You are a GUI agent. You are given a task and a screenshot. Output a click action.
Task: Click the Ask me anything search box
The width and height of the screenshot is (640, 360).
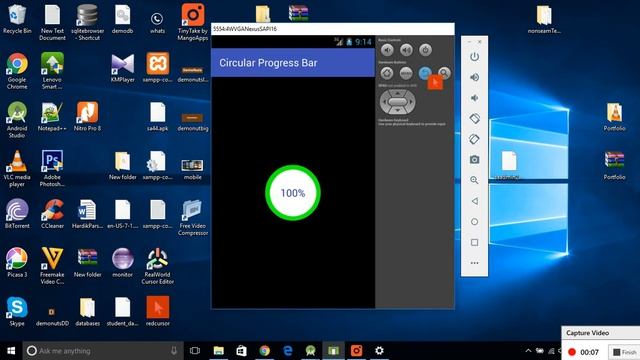click(103, 351)
